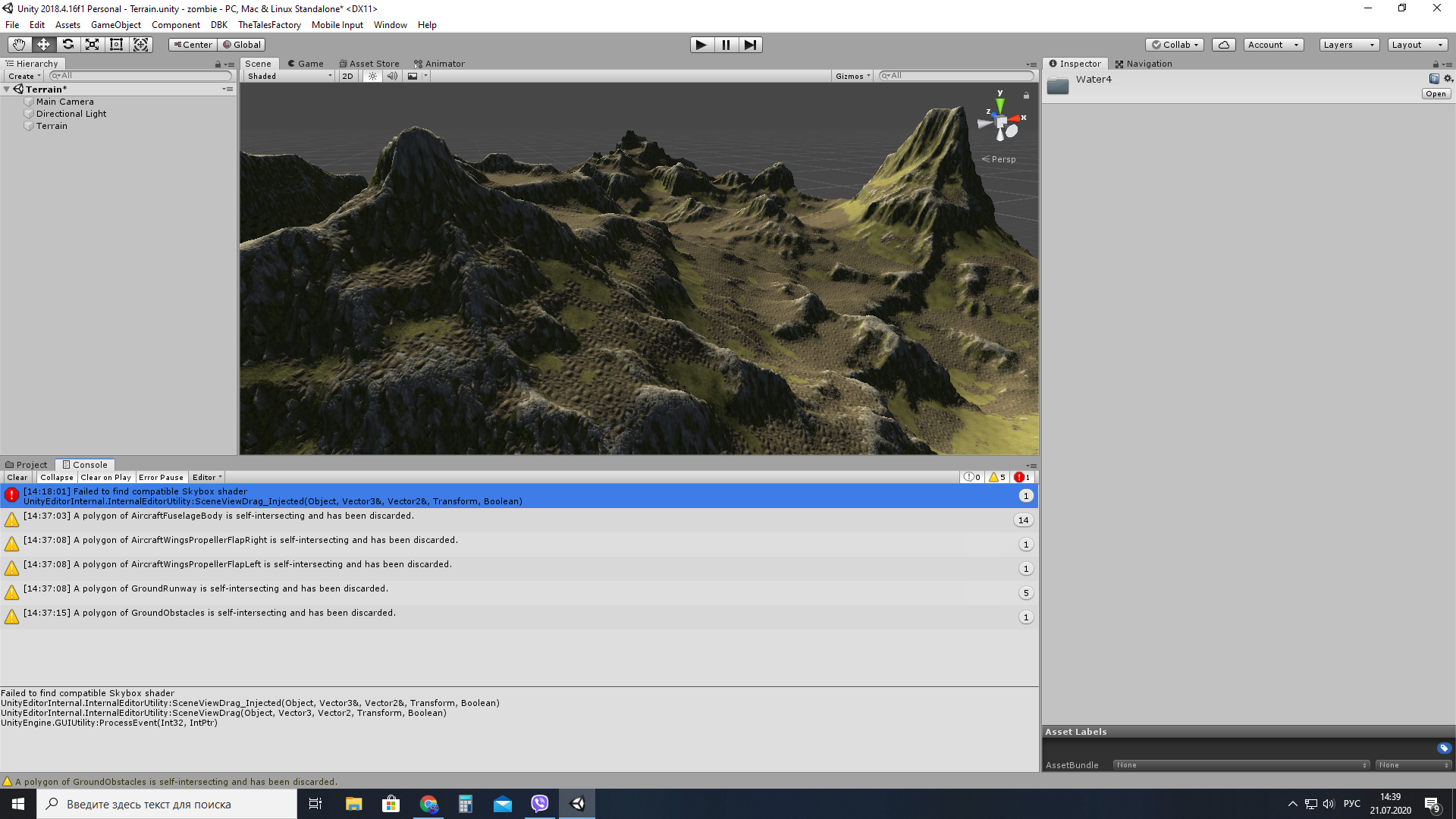The image size is (1456, 819).
Task: Toggle console error message filter
Action: coord(1022,478)
